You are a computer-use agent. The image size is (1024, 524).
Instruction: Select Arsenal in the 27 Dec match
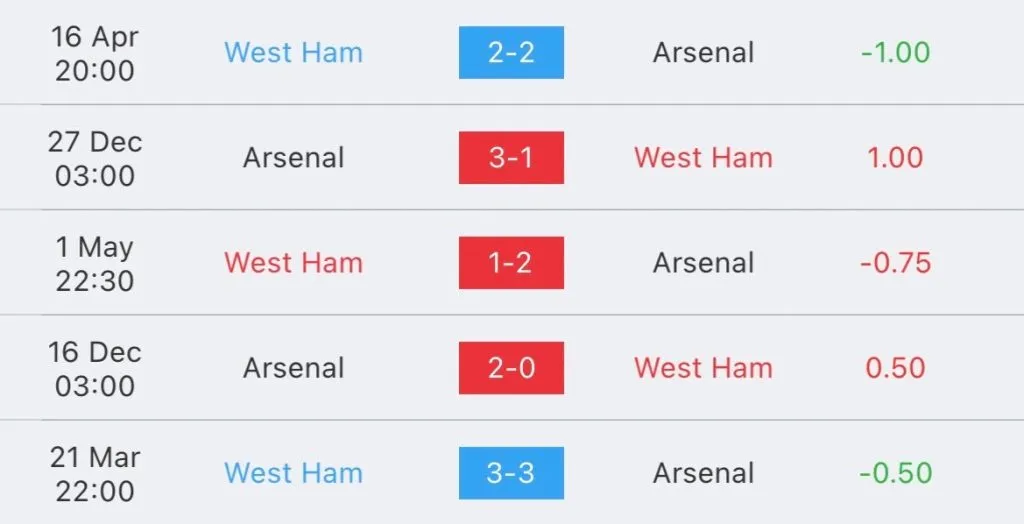[x=293, y=158]
